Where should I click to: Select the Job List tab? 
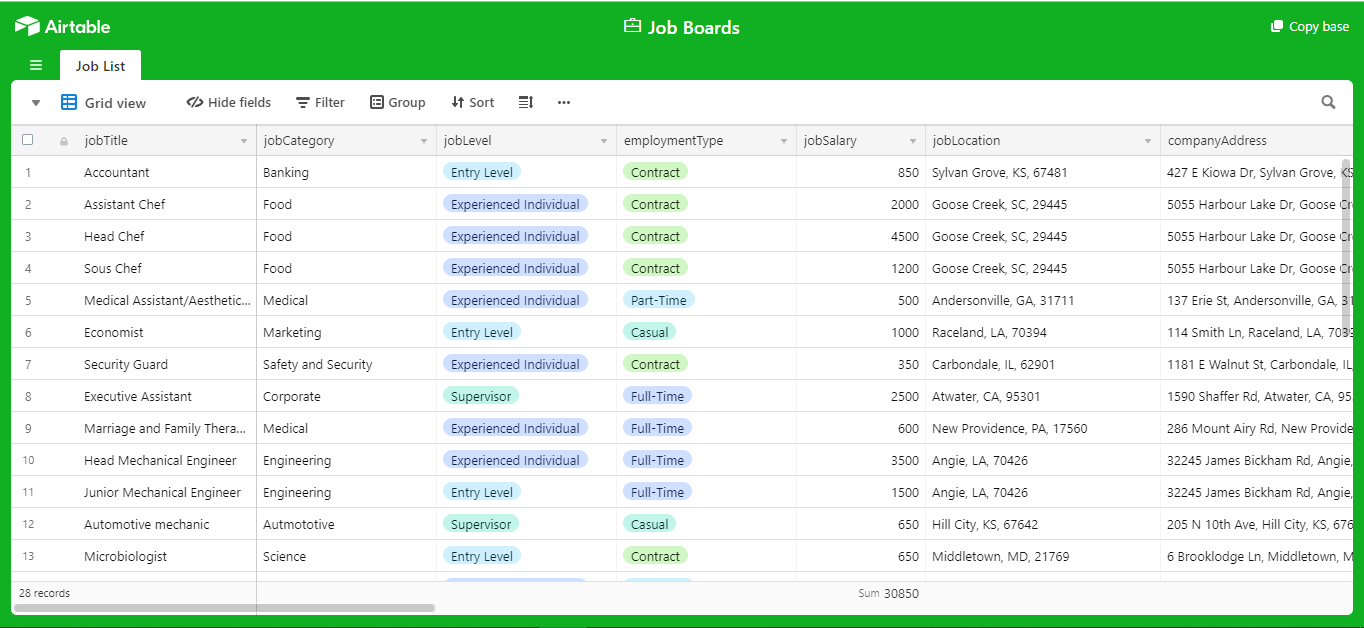(100, 66)
